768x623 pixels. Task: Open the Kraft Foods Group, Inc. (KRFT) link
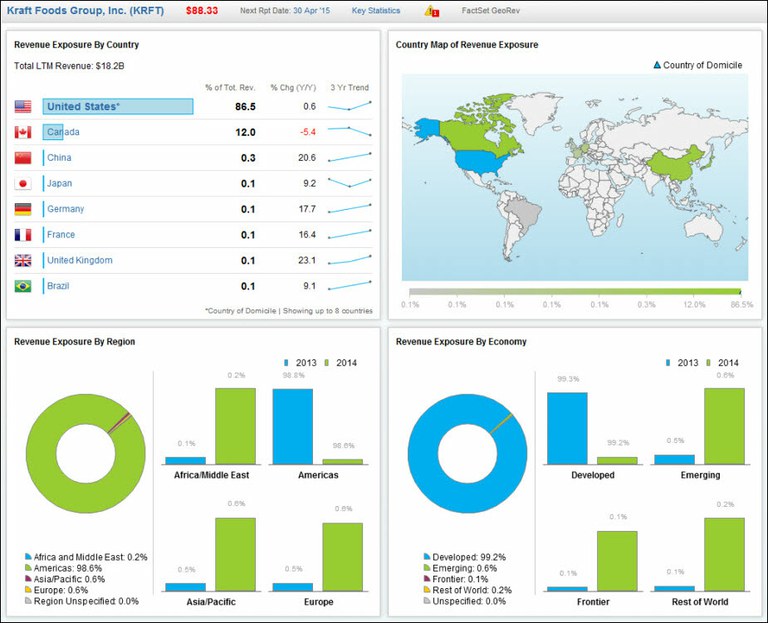[85, 10]
